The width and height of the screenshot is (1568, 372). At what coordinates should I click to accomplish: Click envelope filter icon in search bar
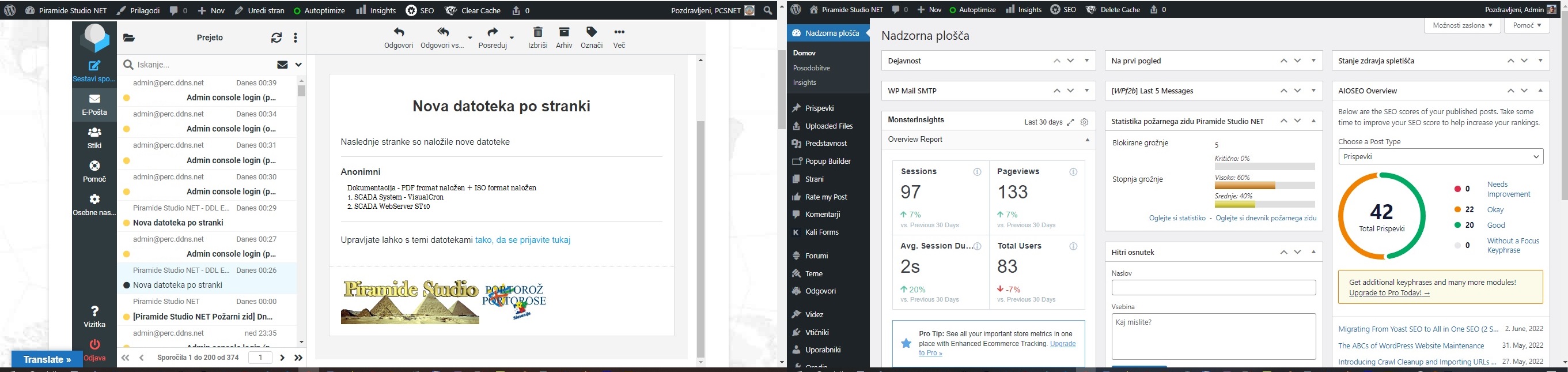coord(282,65)
